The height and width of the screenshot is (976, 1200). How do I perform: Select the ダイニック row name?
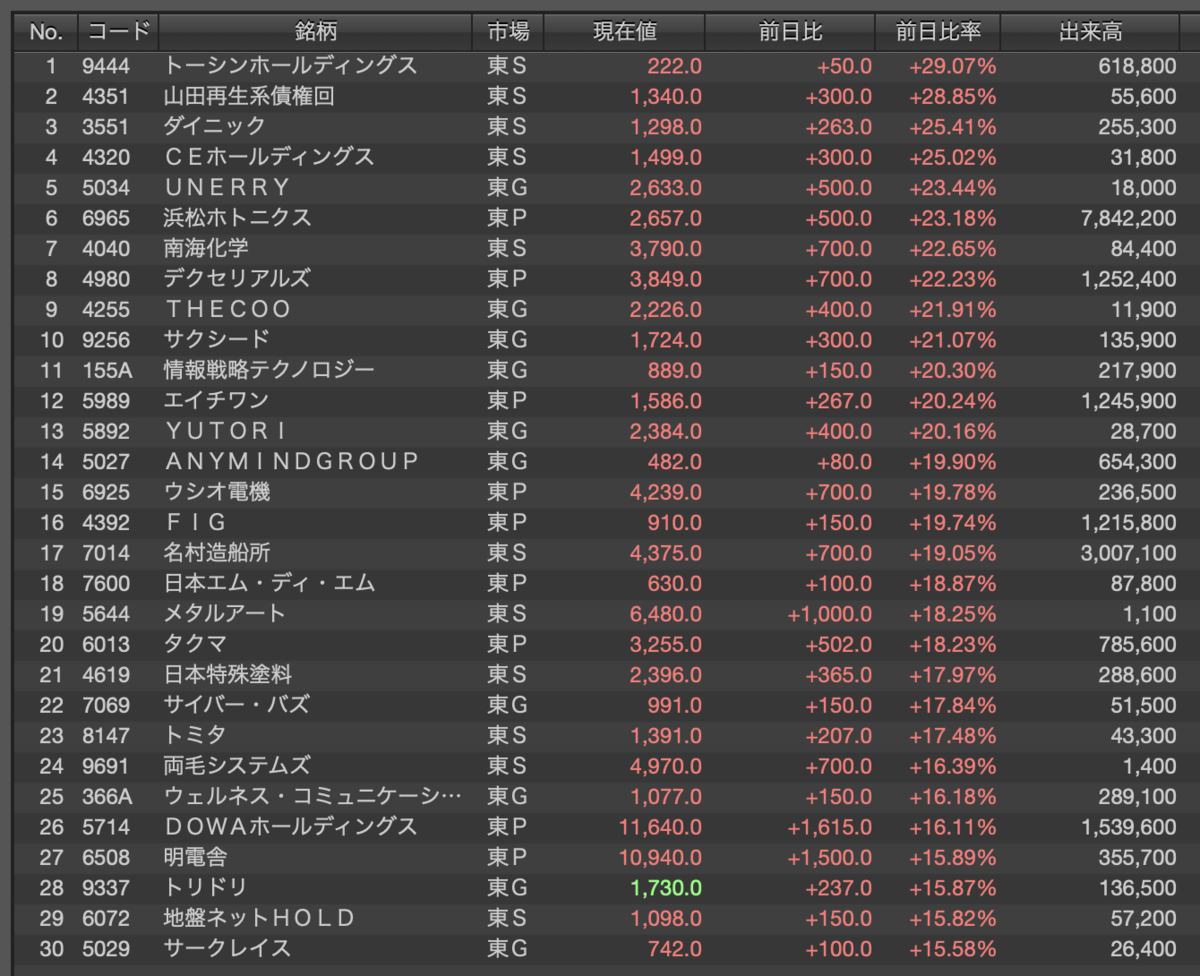[215, 127]
